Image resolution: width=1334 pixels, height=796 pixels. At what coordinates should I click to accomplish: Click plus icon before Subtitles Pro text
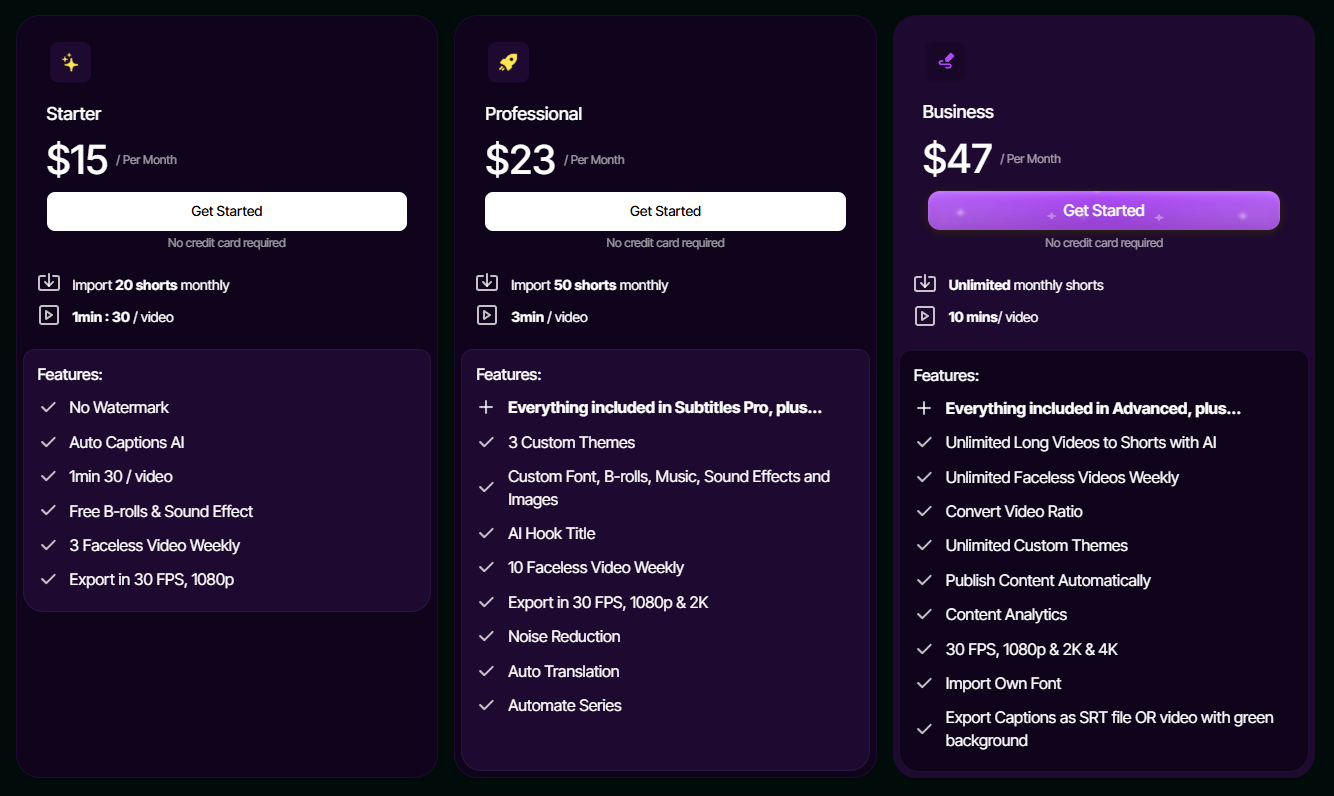pos(487,408)
